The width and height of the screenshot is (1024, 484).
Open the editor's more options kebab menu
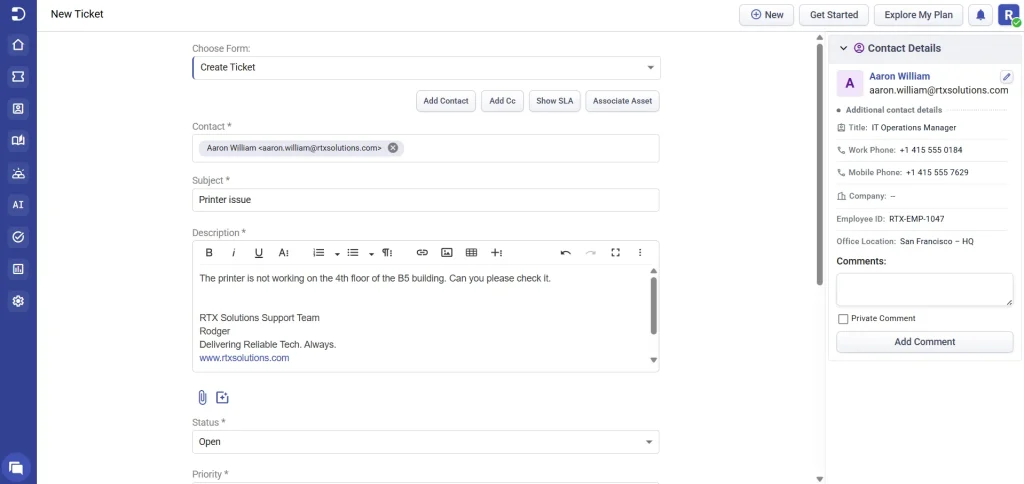[x=640, y=253]
